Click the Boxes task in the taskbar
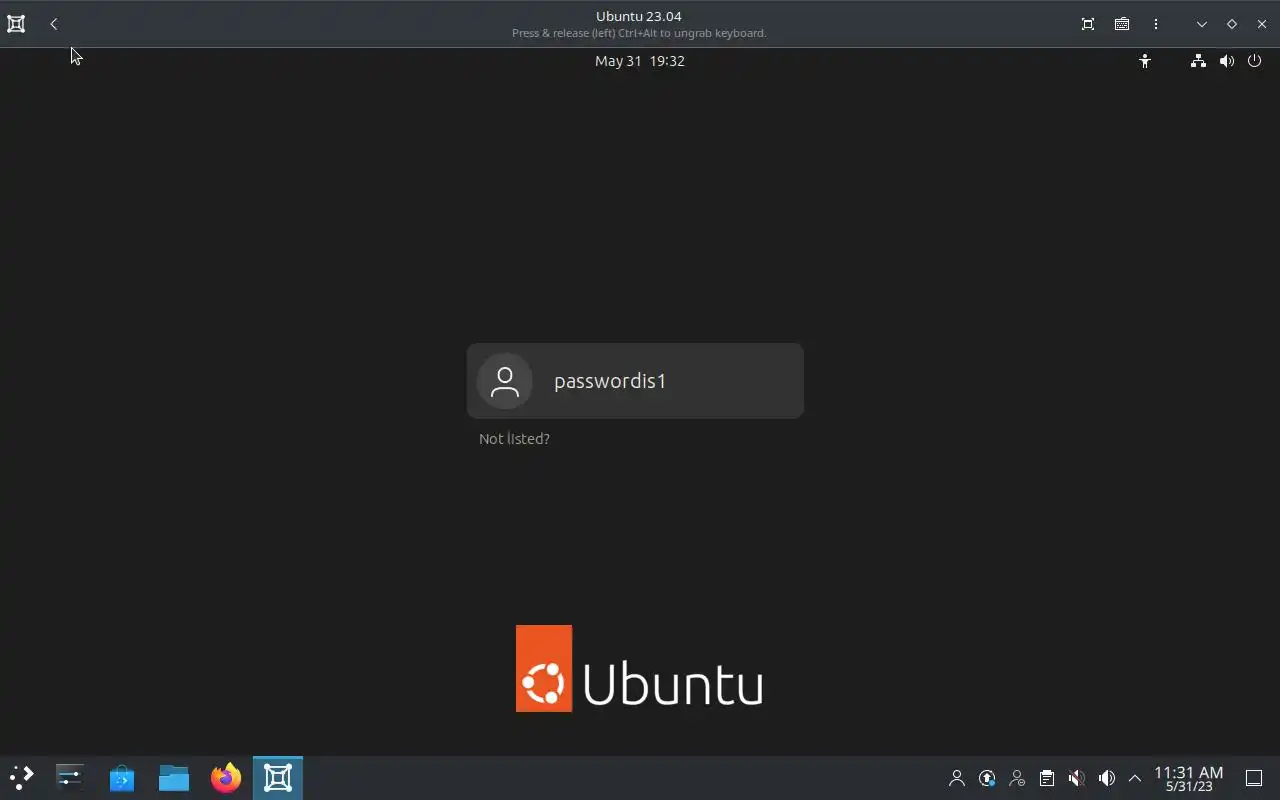The width and height of the screenshot is (1280, 800). (x=278, y=777)
